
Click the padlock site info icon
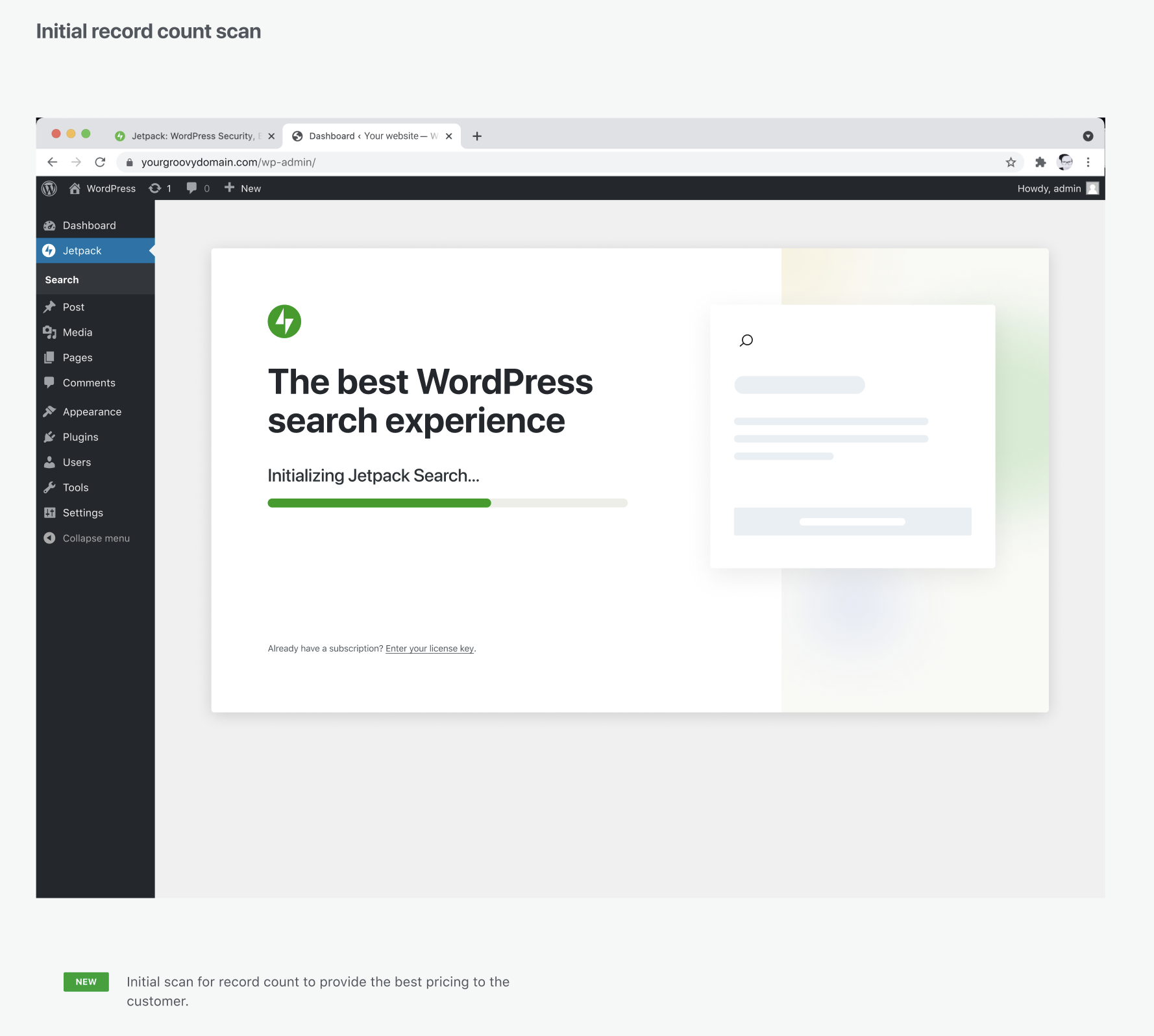tap(129, 162)
